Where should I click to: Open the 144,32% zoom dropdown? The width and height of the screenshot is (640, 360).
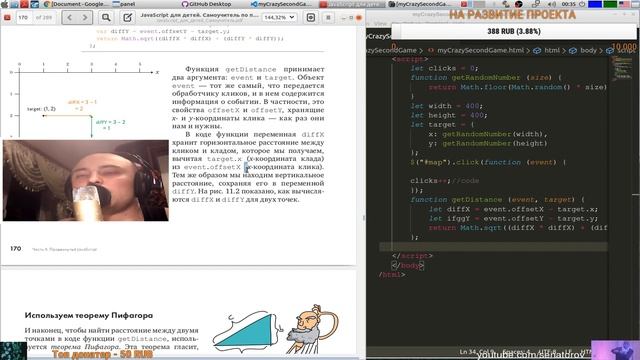click(x=279, y=18)
